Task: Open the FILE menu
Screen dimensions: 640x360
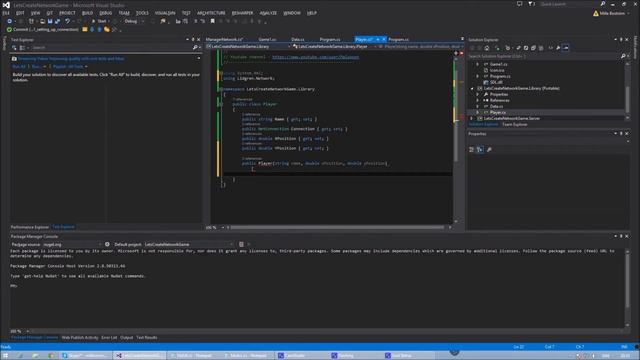Action: 6,13
